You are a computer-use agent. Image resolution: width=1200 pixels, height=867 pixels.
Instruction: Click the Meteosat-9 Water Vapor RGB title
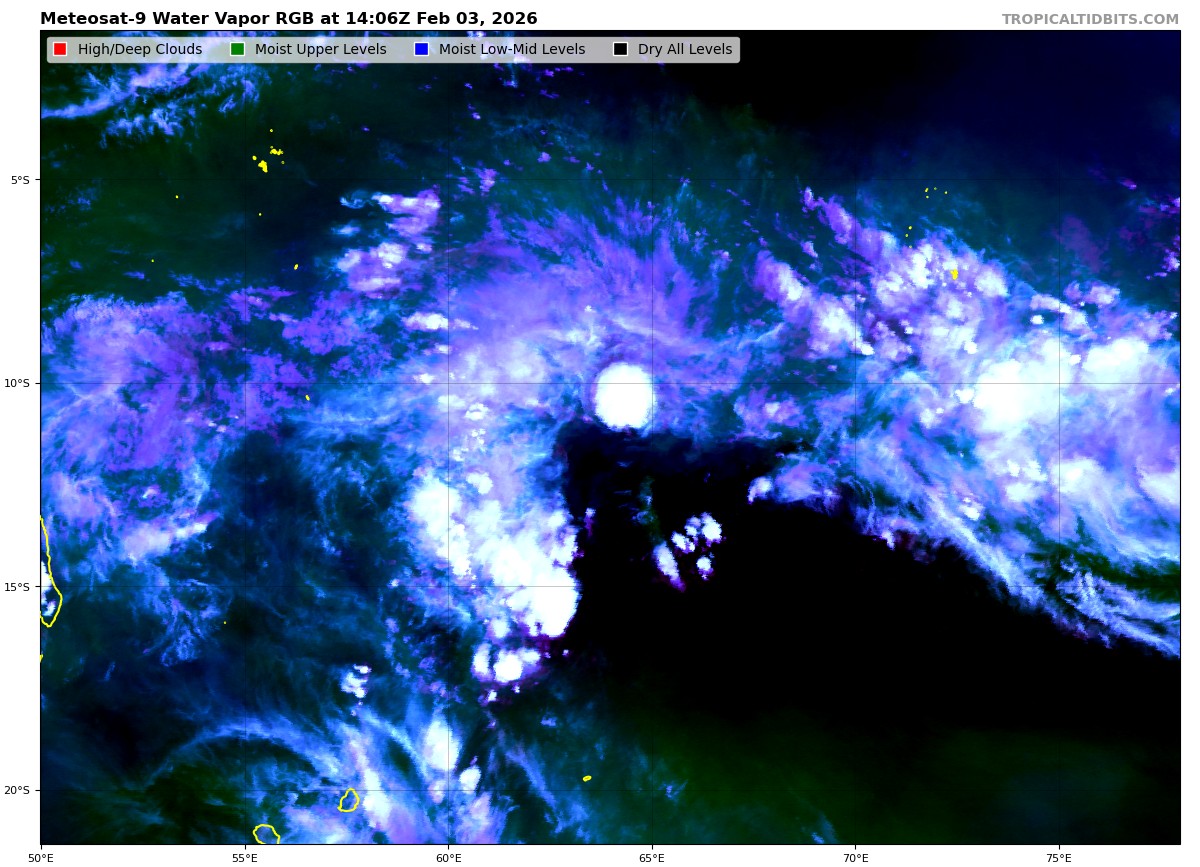[x=288, y=19]
